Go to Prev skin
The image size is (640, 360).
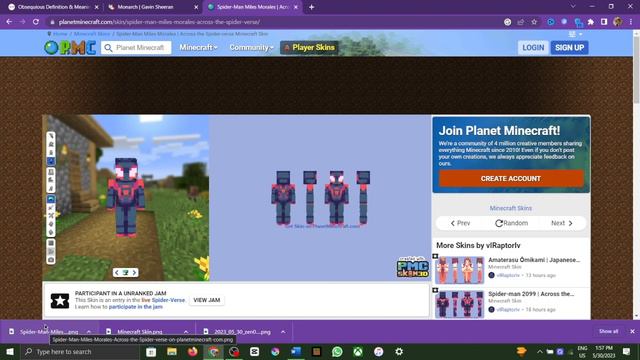(460, 223)
